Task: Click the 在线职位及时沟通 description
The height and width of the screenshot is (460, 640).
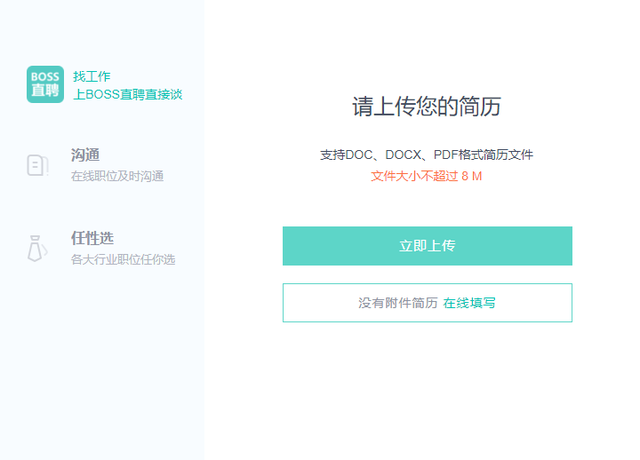Action: [118, 176]
